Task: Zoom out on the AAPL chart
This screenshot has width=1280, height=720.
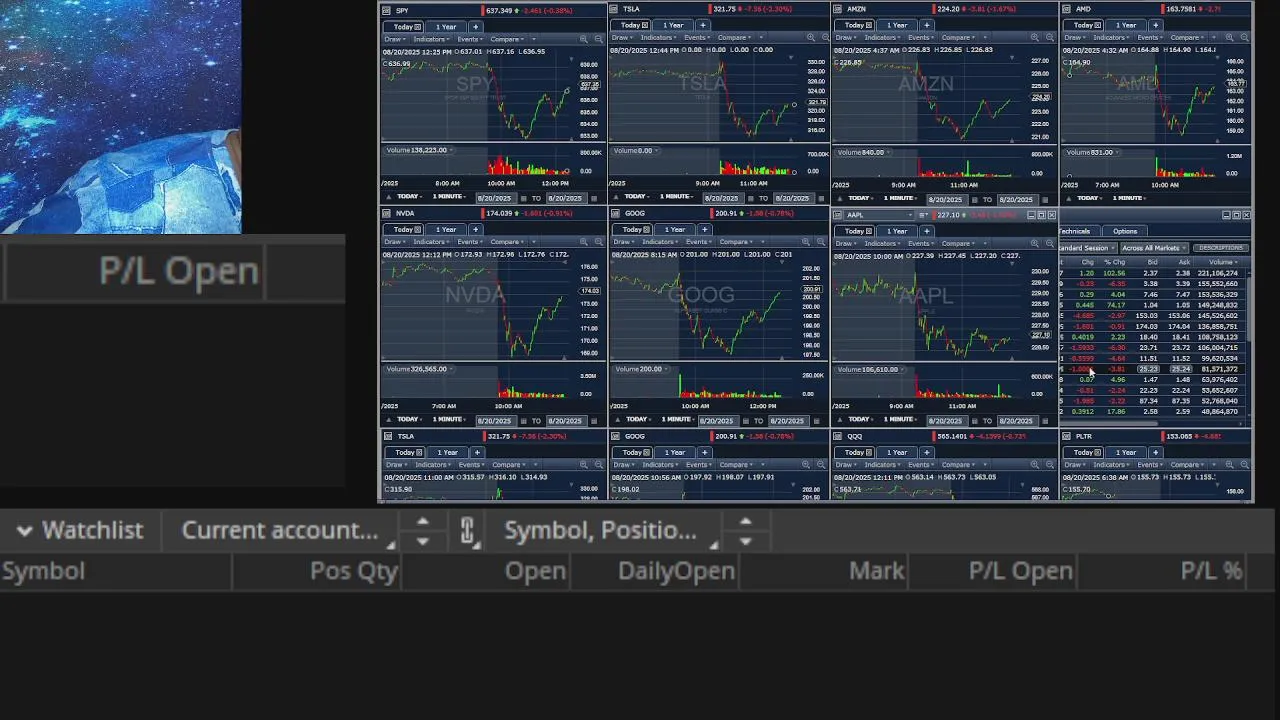Action: tap(1050, 243)
